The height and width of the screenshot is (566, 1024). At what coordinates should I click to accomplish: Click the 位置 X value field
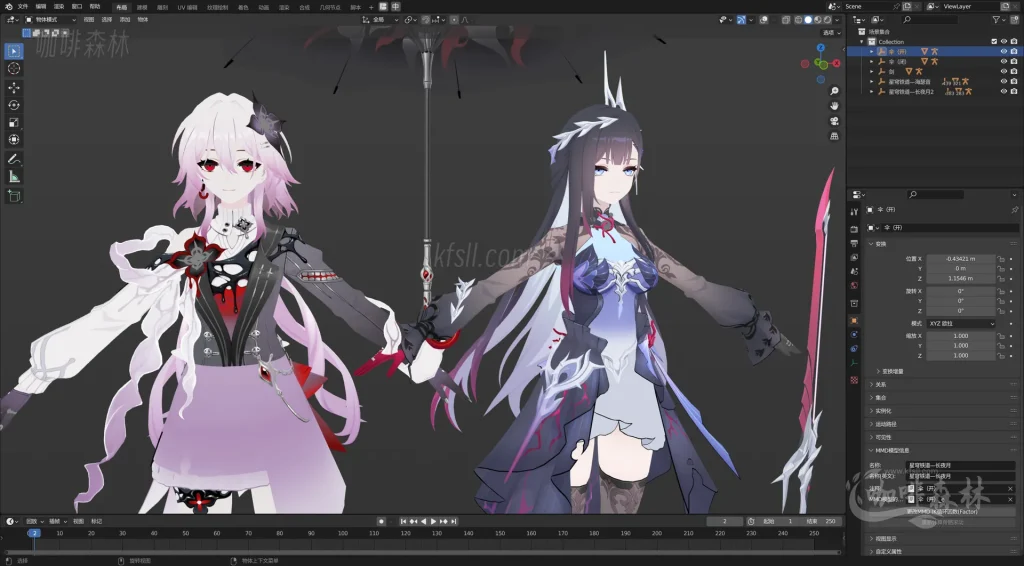point(961,259)
